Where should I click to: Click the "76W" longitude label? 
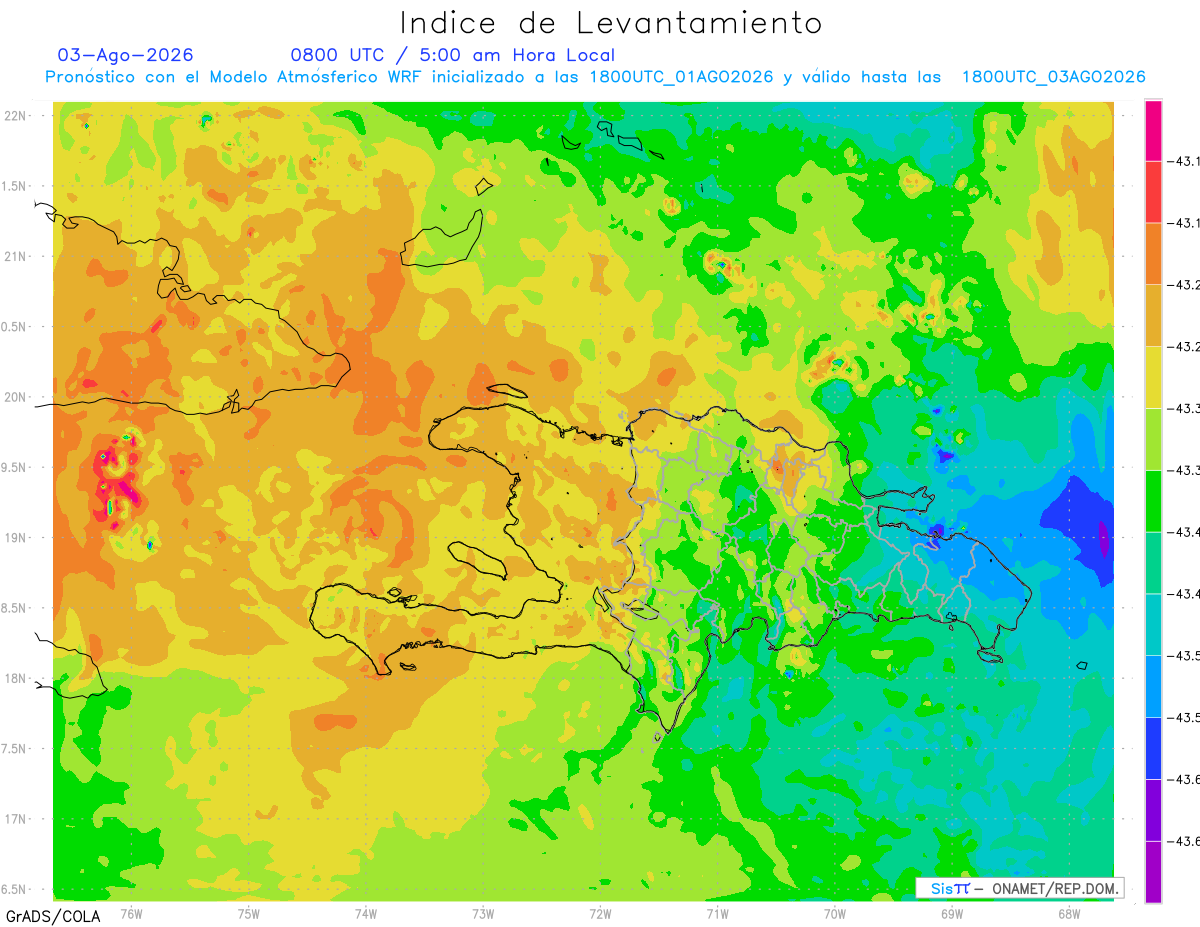131,914
